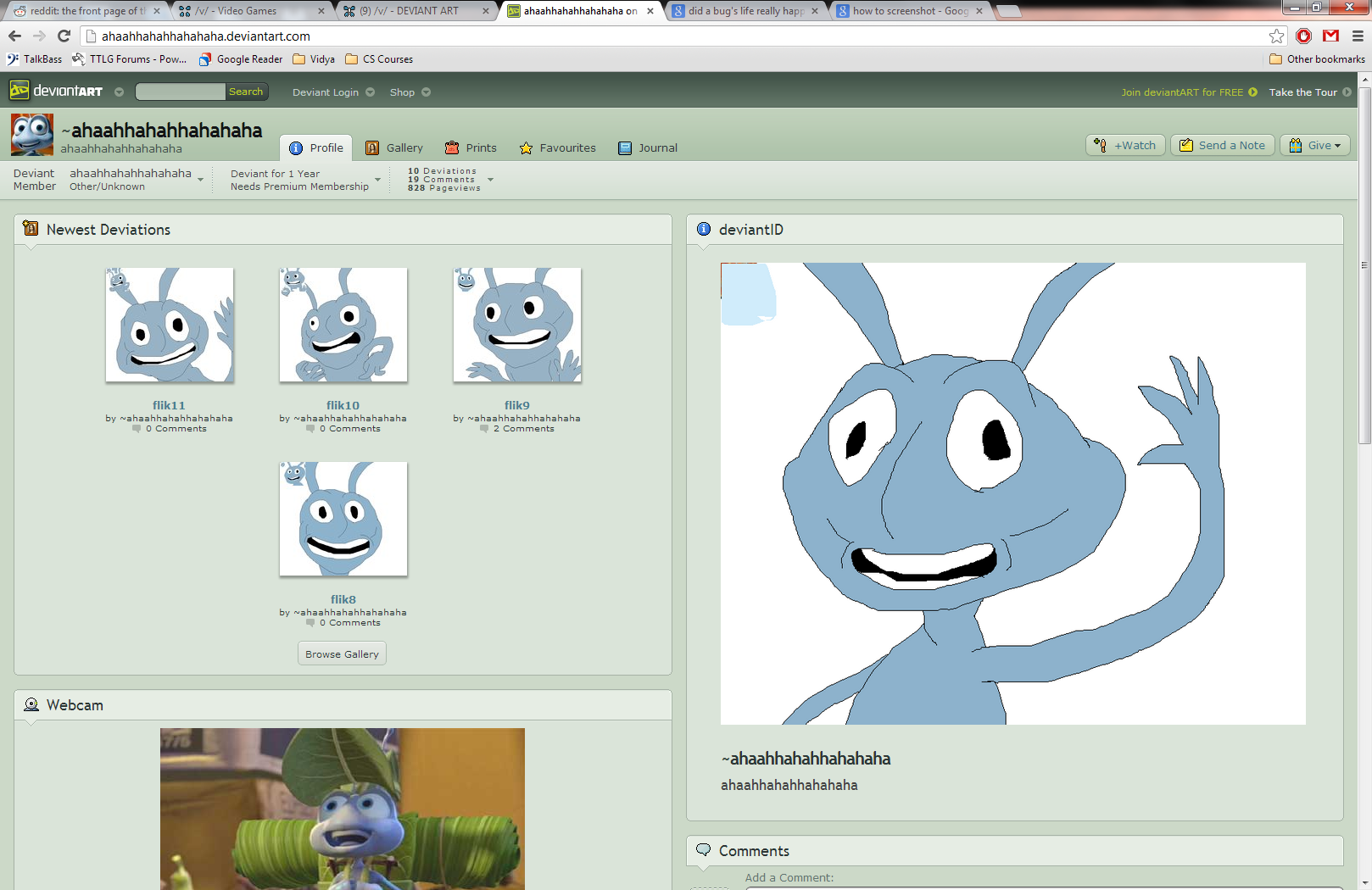1372x890 pixels.
Task: Open the Give dropdown button
Action: pos(1315,145)
